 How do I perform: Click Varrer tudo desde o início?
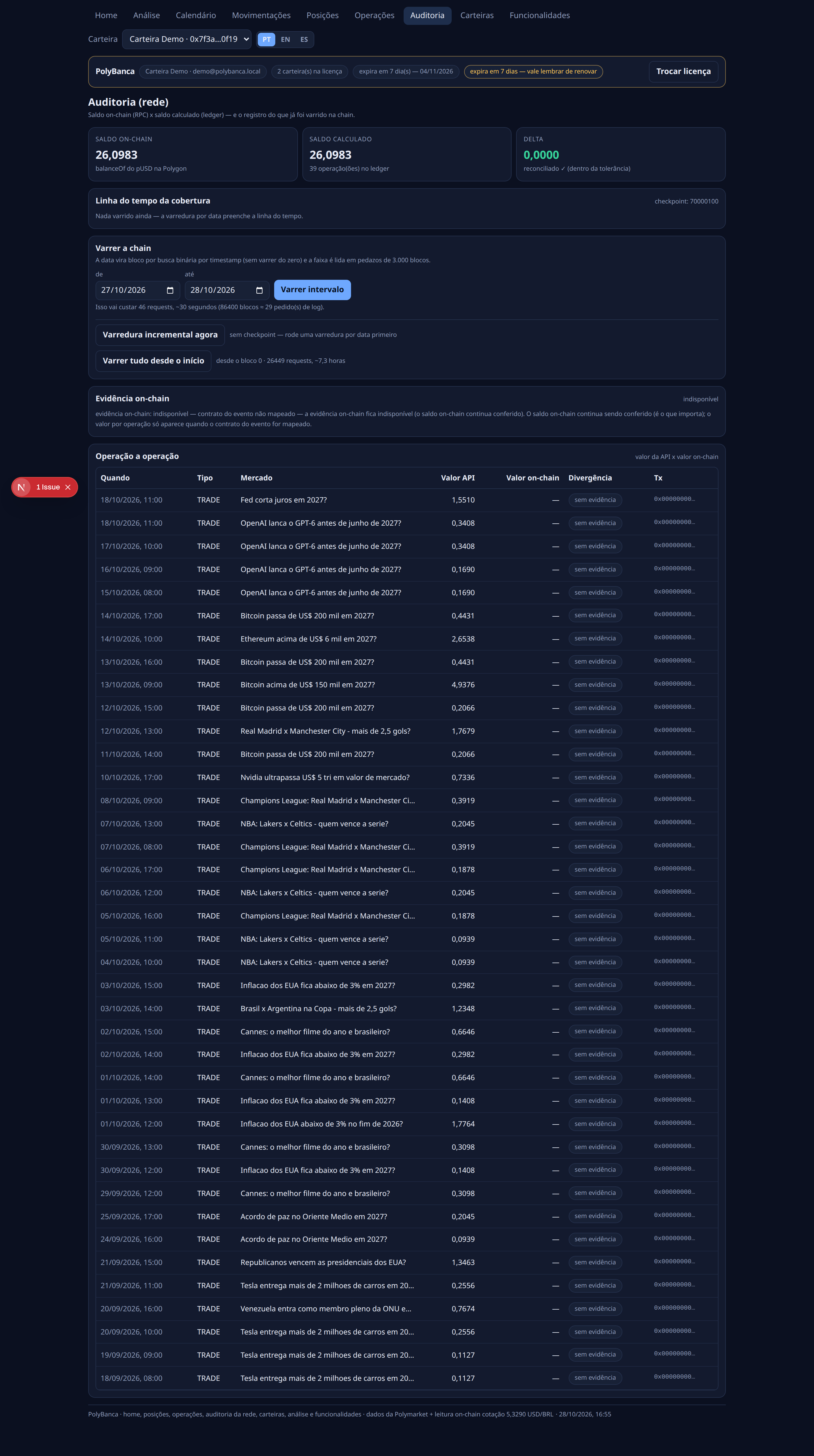153,361
